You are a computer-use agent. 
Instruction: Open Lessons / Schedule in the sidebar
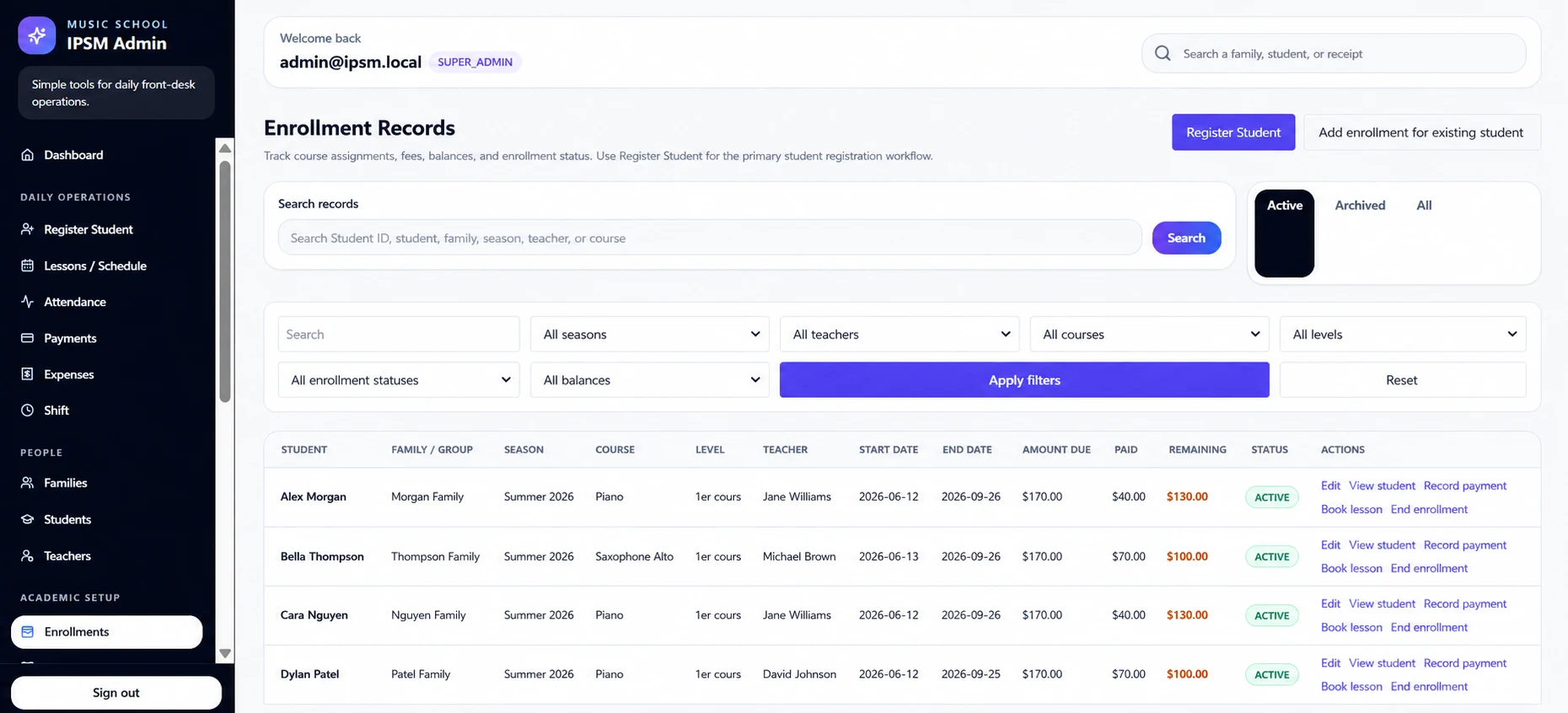point(95,265)
